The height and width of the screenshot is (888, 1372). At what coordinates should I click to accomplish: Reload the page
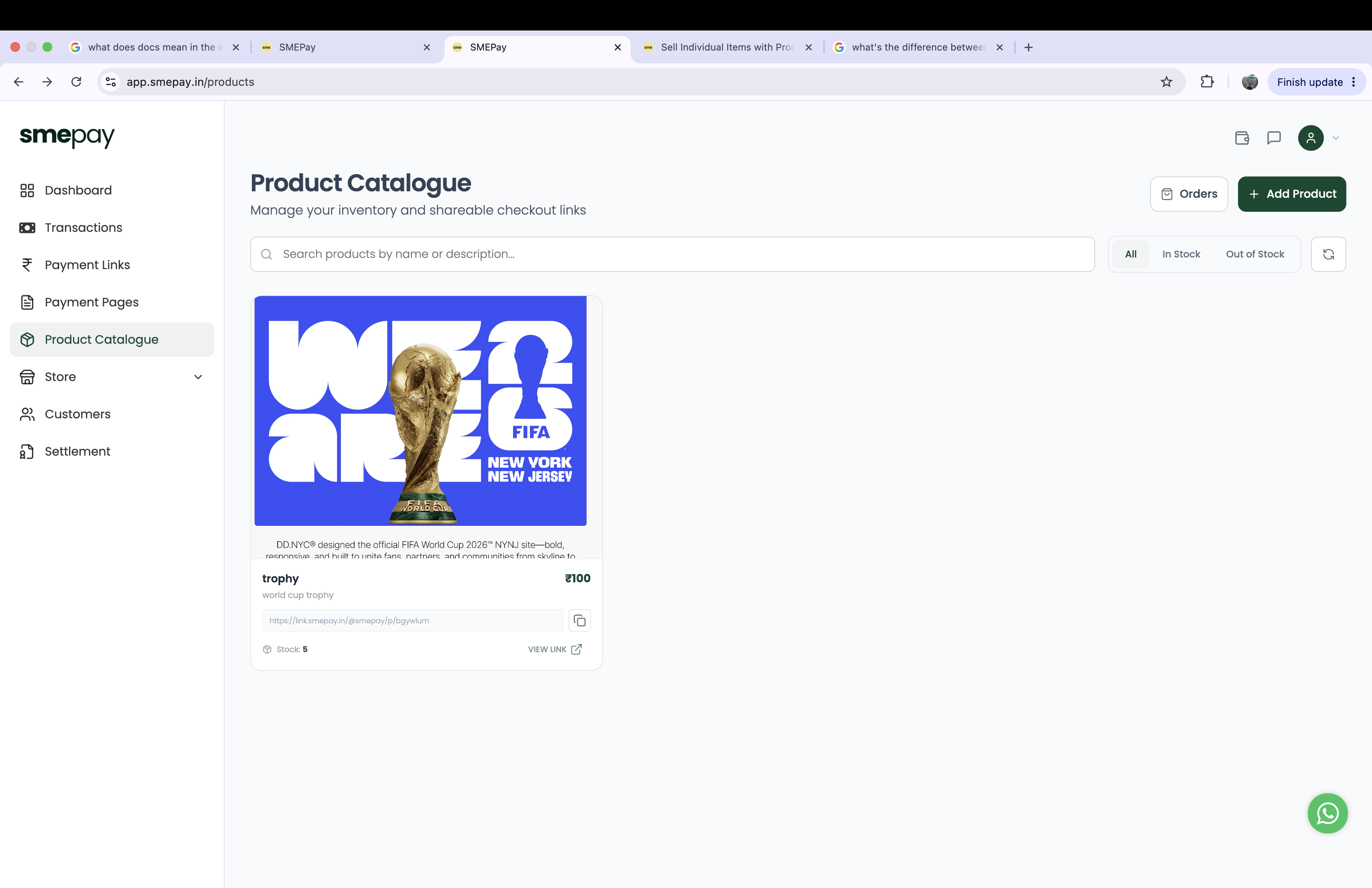pyautogui.click(x=76, y=82)
